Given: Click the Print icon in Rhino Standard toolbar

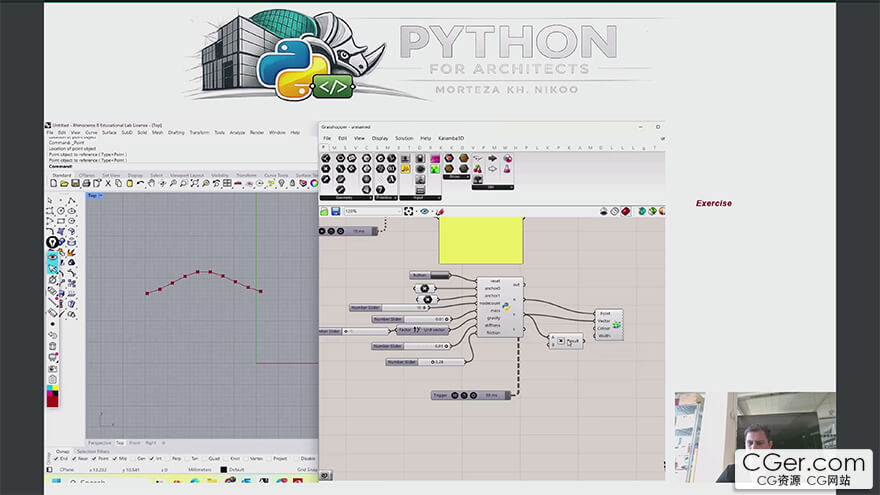Looking at the screenshot, I should [x=86, y=184].
